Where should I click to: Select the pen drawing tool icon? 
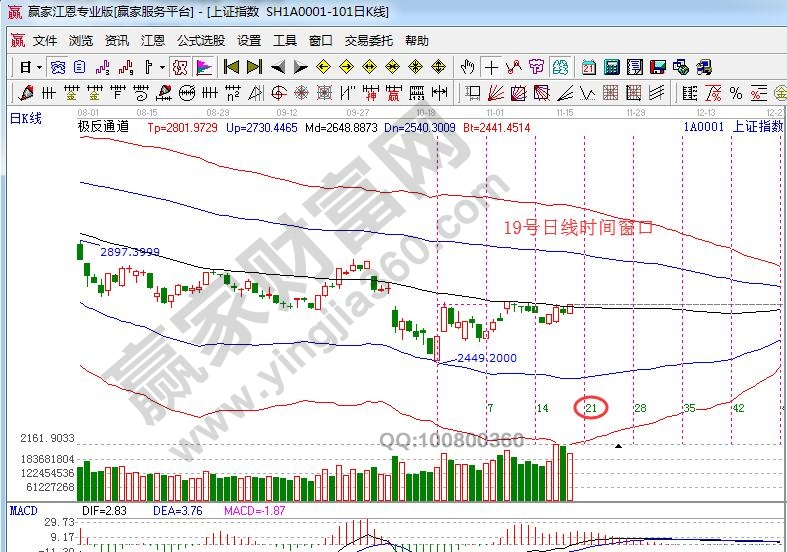[x=26, y=93]
